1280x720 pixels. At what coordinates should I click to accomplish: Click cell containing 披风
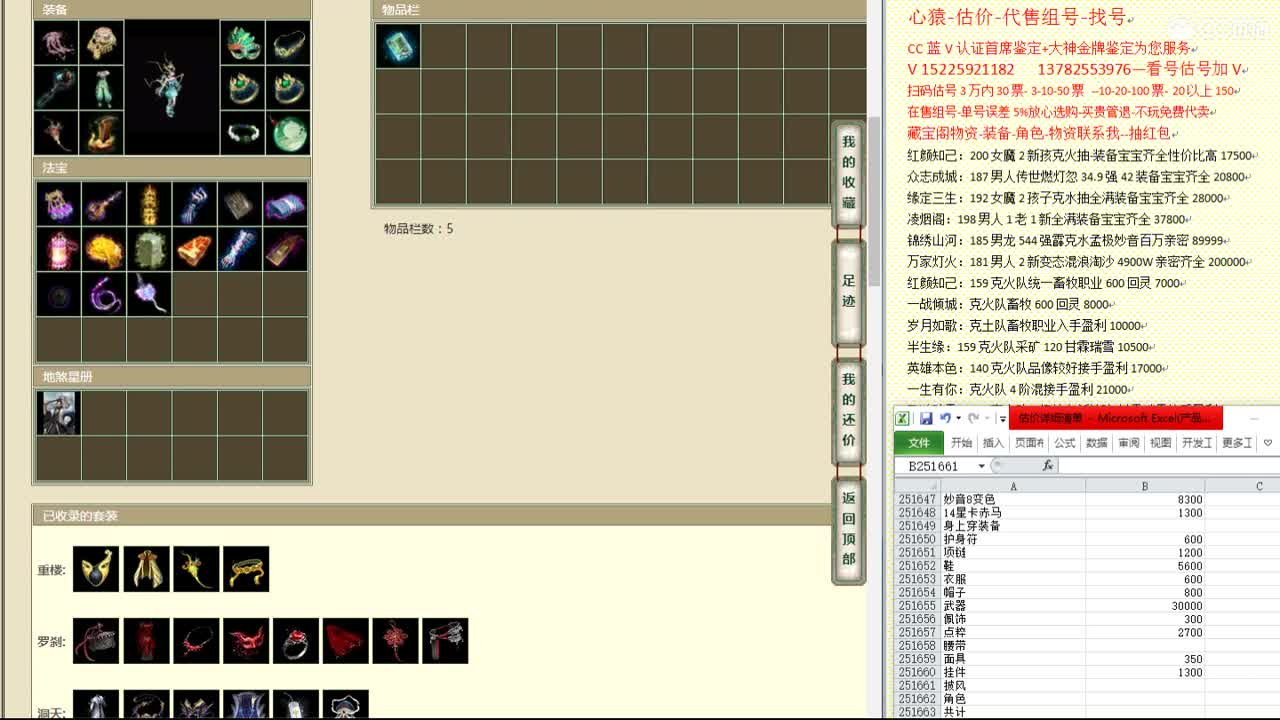(1012, 686)
